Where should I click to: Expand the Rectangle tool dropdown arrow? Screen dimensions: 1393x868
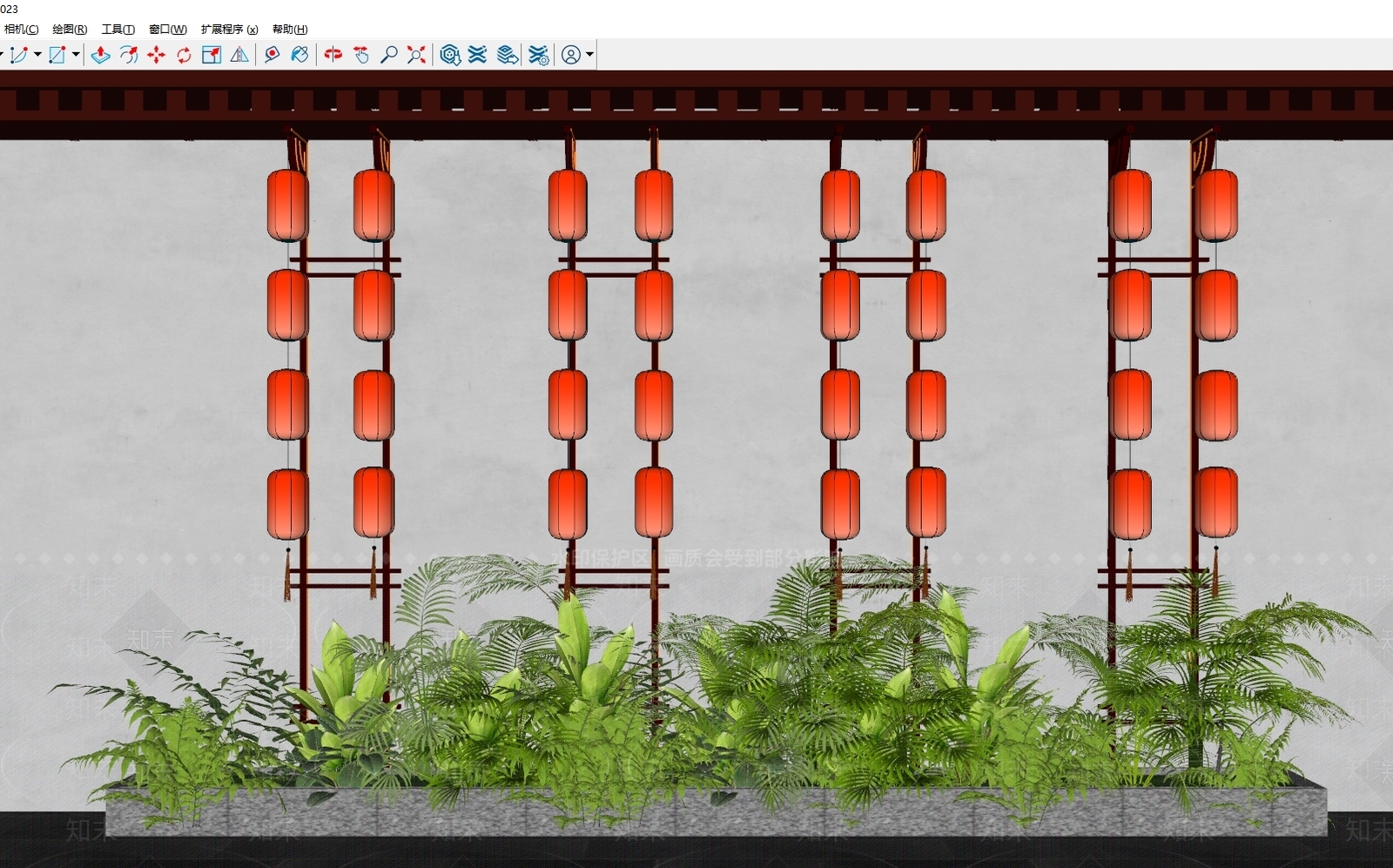(76, 55)
